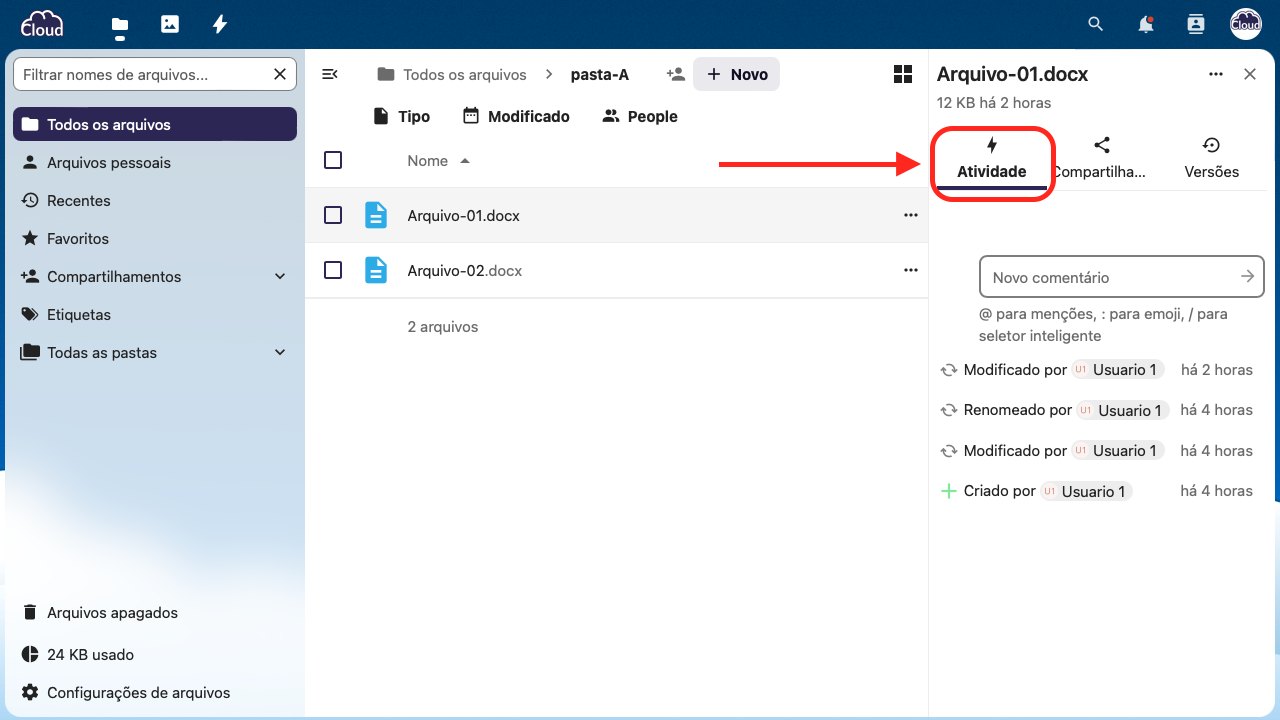The width and height of the screenshot is (1280, 720).
Task: Open the Tipo filter dropdown
Action: [401, 116]
